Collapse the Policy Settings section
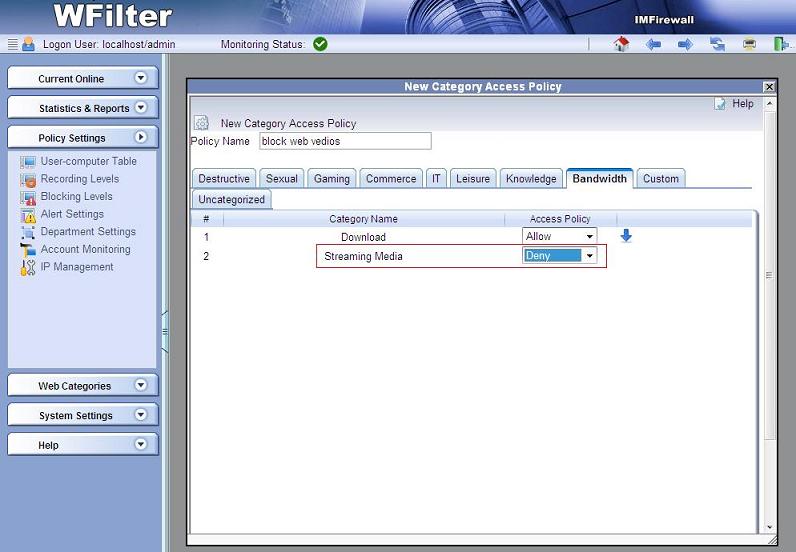796x552 pixels. tap(141, 137)
